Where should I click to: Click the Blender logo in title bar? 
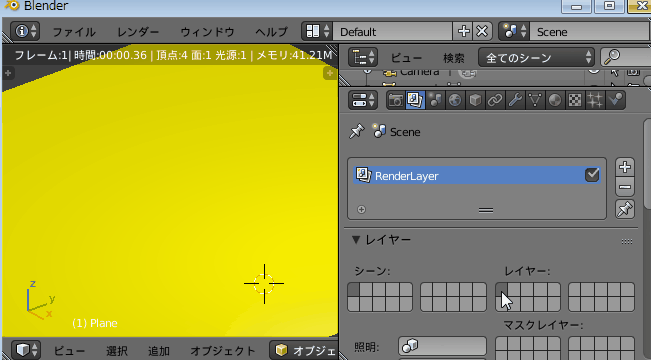(x=12, y=5)
